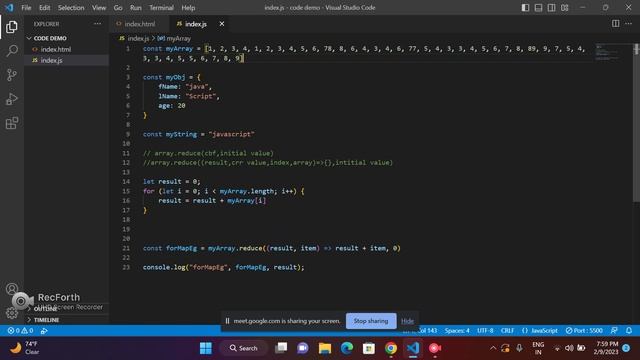640x360 pixels.
Task: Click the VS Code logo in title bar
Action: pos(9,7)
